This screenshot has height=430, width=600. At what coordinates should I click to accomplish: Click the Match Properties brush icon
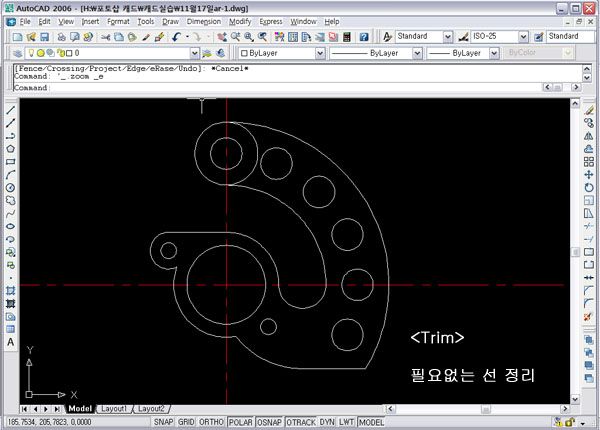146,37
